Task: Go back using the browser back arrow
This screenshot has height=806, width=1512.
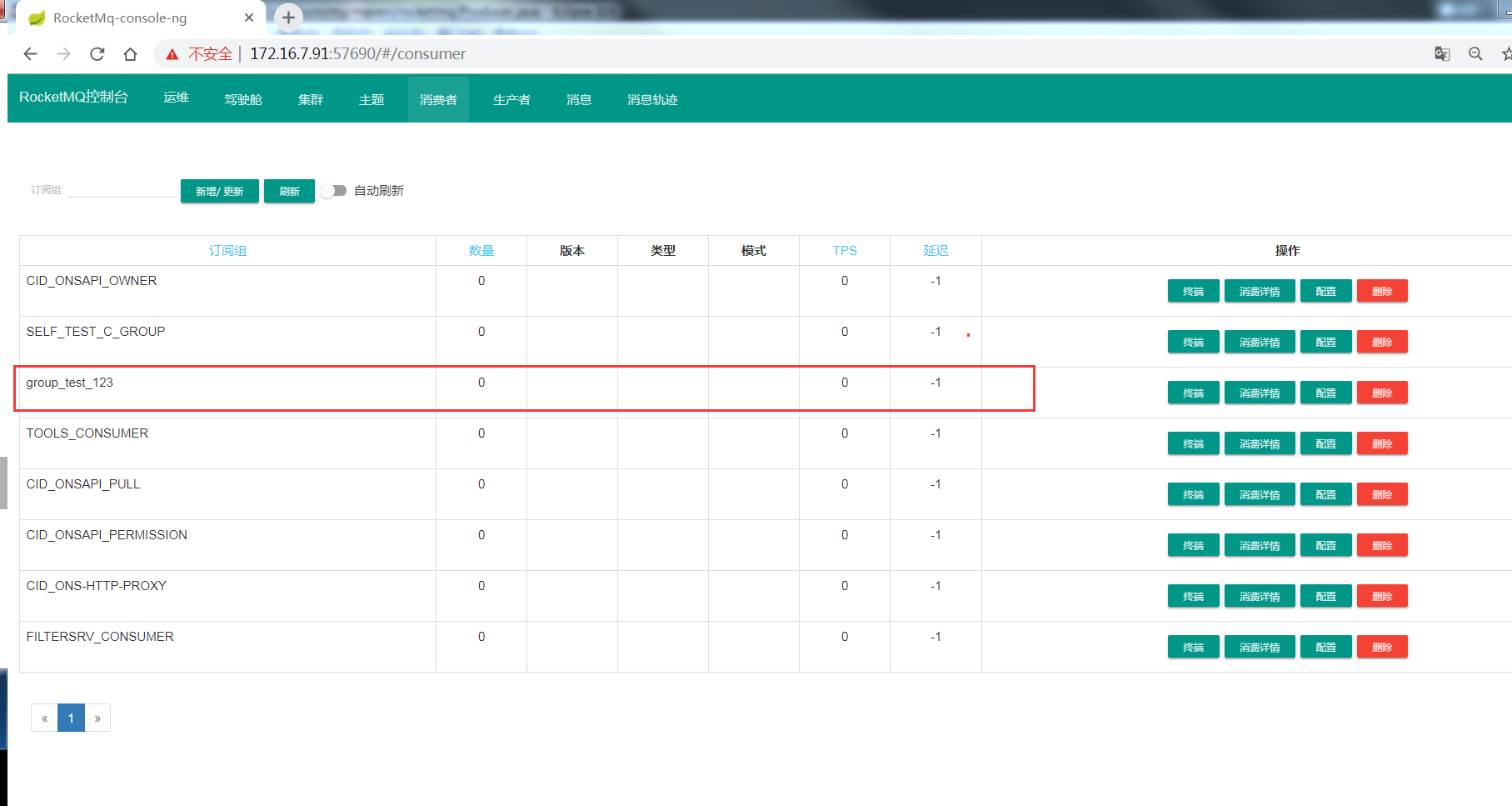Action: [x=31, y=54]
